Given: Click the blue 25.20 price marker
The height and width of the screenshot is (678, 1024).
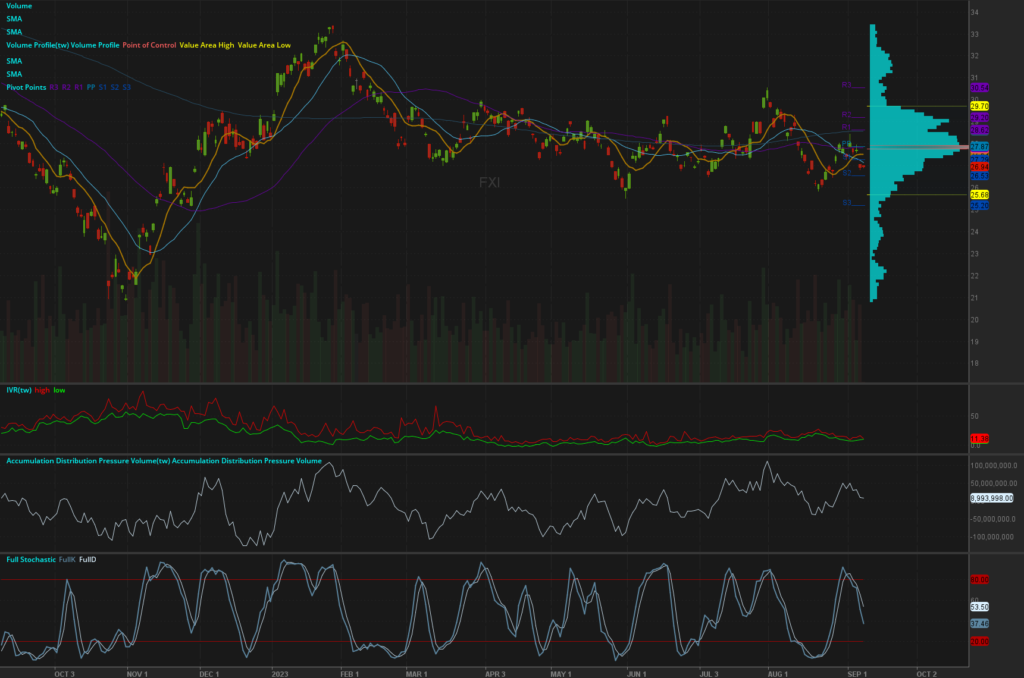Looking at the screenshot, I should pos(979,205).
